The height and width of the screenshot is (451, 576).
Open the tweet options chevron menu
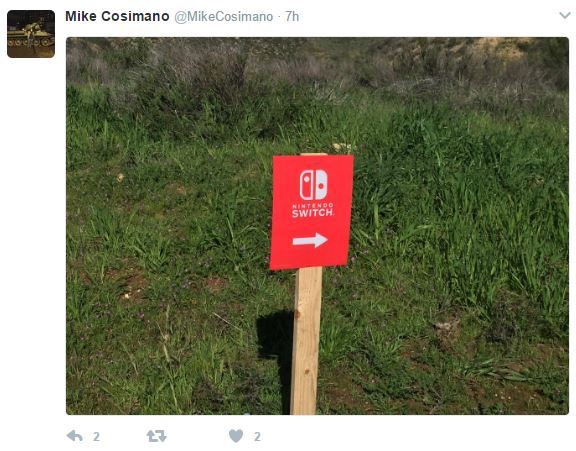[x=565, y=15]
